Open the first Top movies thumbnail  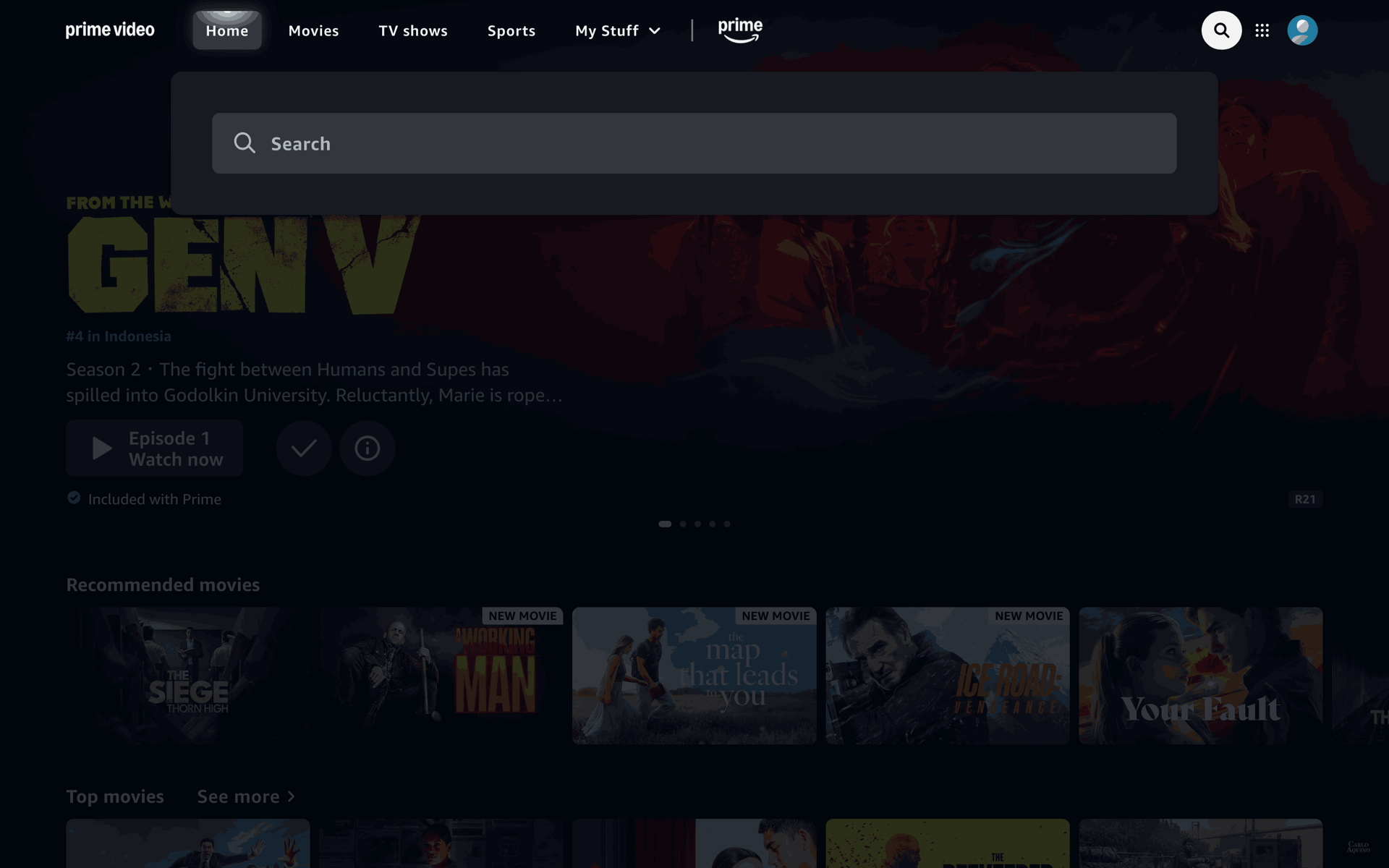click(x=188, y=843)
